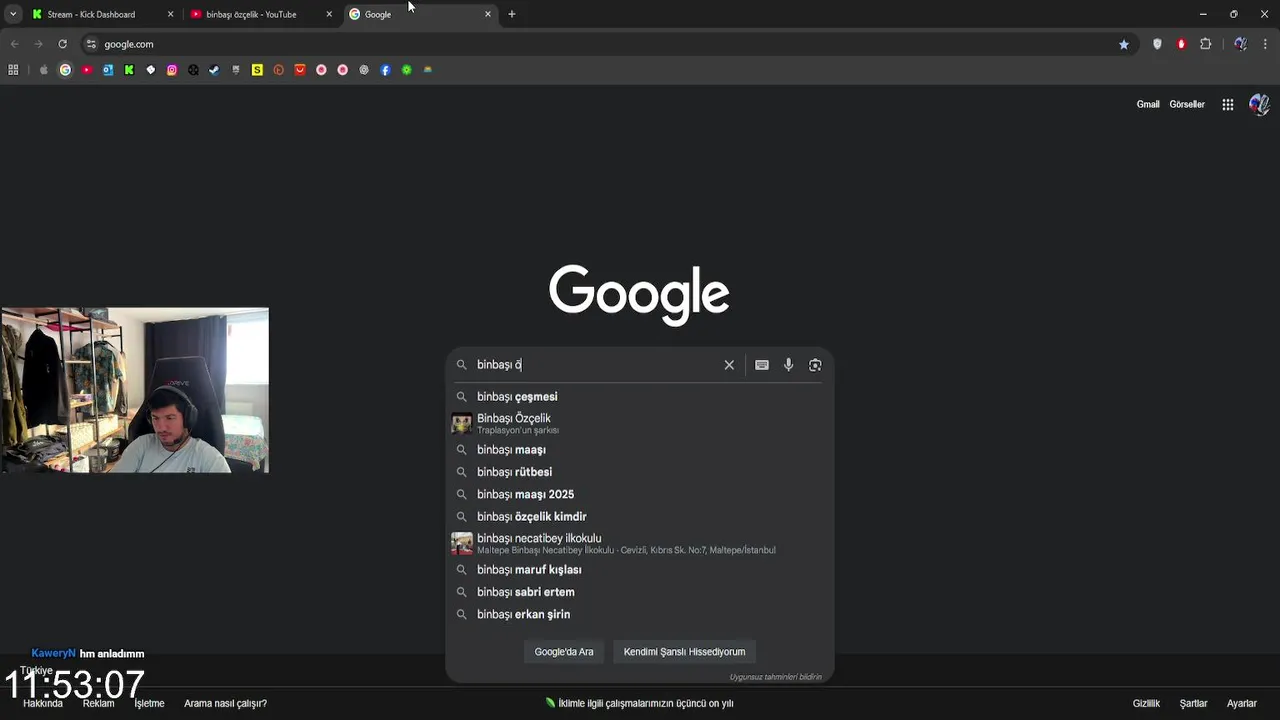1280x720 pixels.
Task: Open the shield extension icon
Action: (1157, 44)
